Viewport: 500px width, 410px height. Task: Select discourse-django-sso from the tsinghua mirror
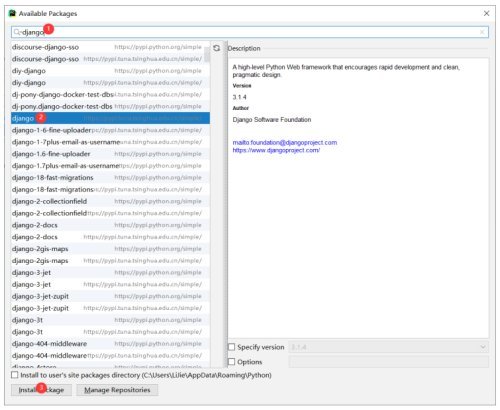point(110,59)
